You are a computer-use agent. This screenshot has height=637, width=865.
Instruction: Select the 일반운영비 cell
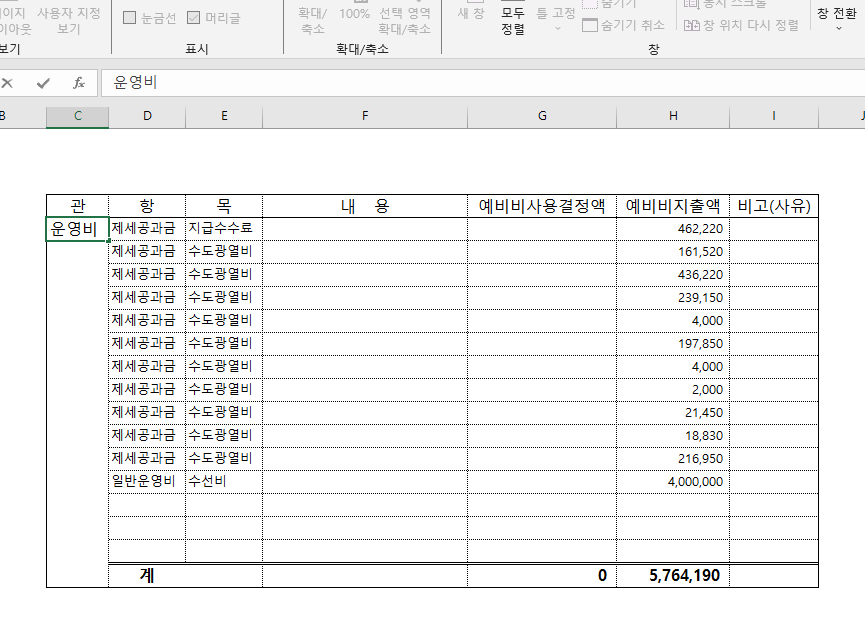tap(147, 481)
